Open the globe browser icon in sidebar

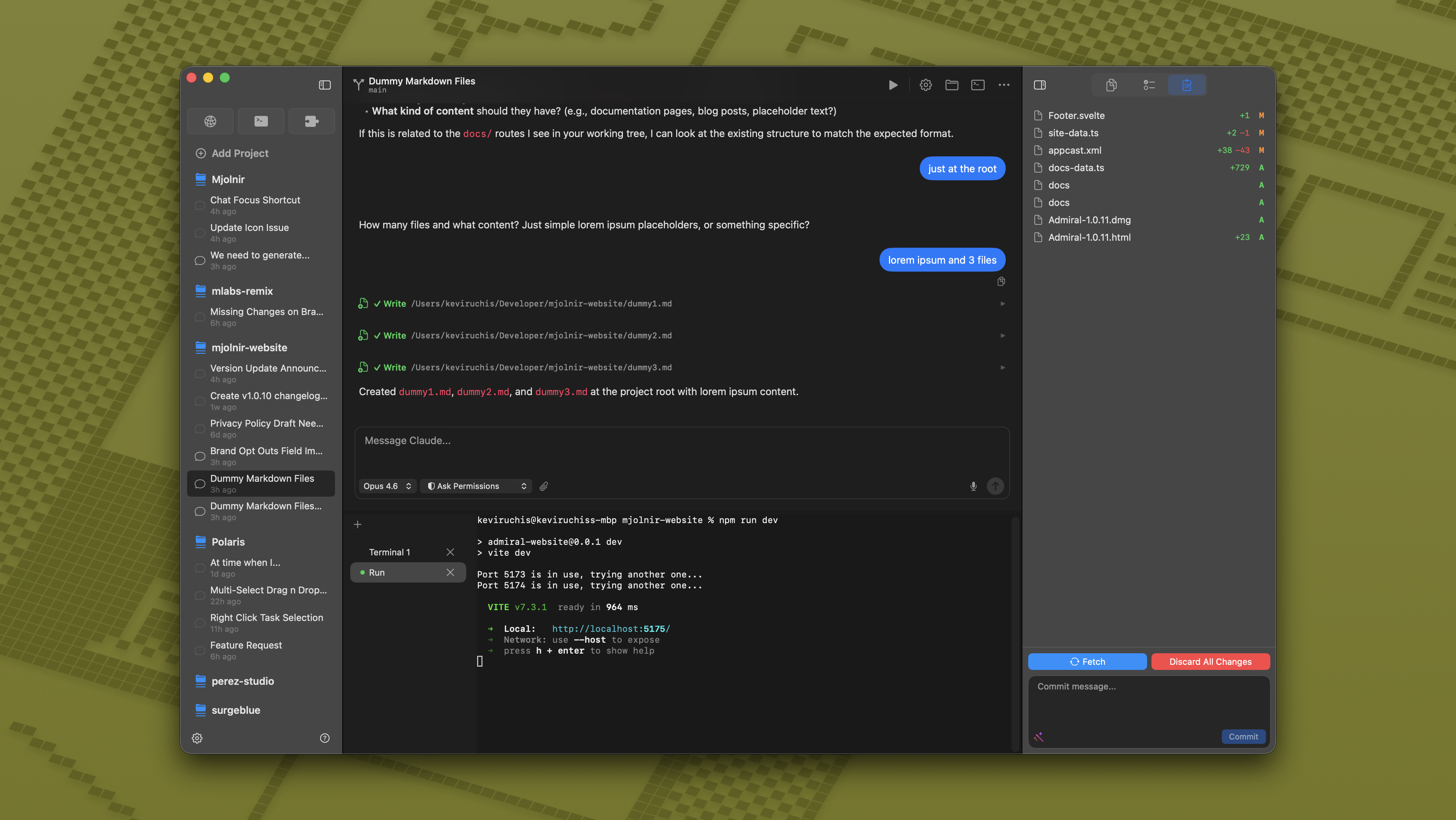[210, 121]
